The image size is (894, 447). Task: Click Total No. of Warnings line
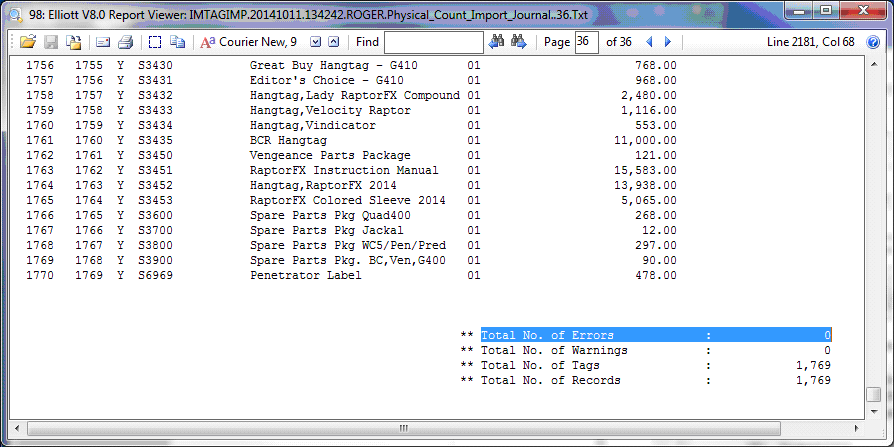[x=645, y=350]
